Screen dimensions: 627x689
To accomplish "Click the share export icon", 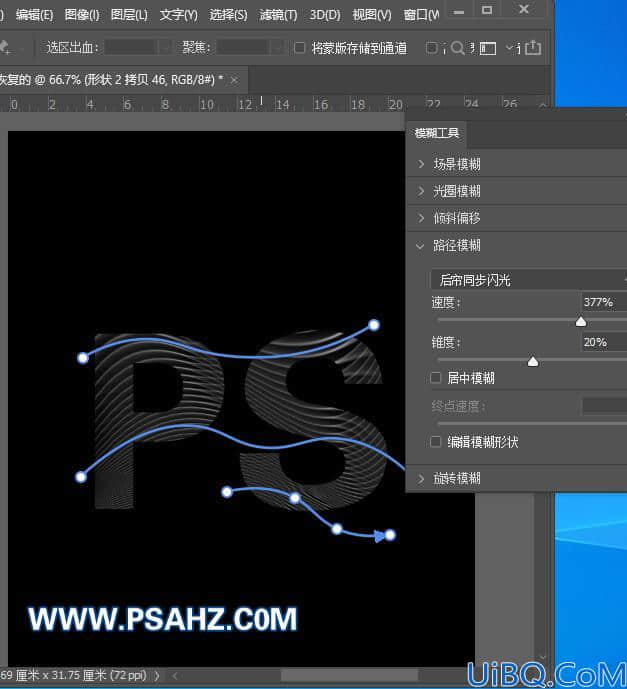I will [x=533, y=47].
